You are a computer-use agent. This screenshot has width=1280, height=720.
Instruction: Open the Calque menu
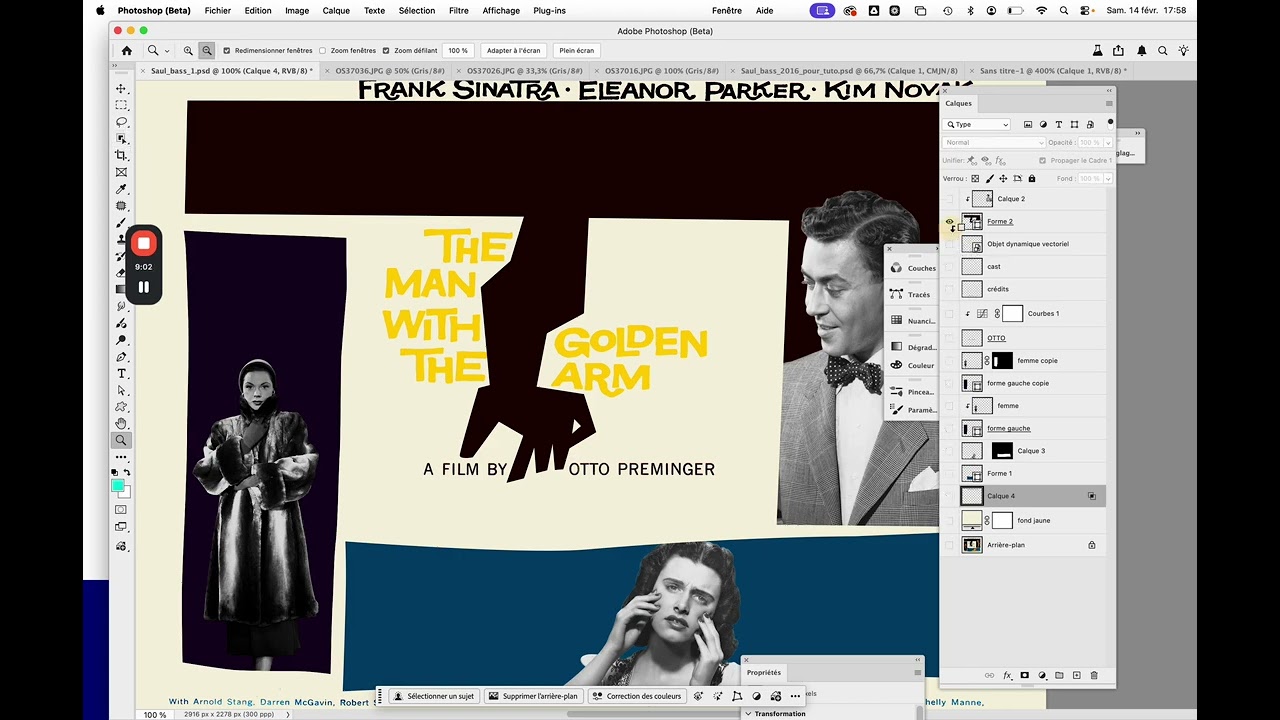(336, 10)
